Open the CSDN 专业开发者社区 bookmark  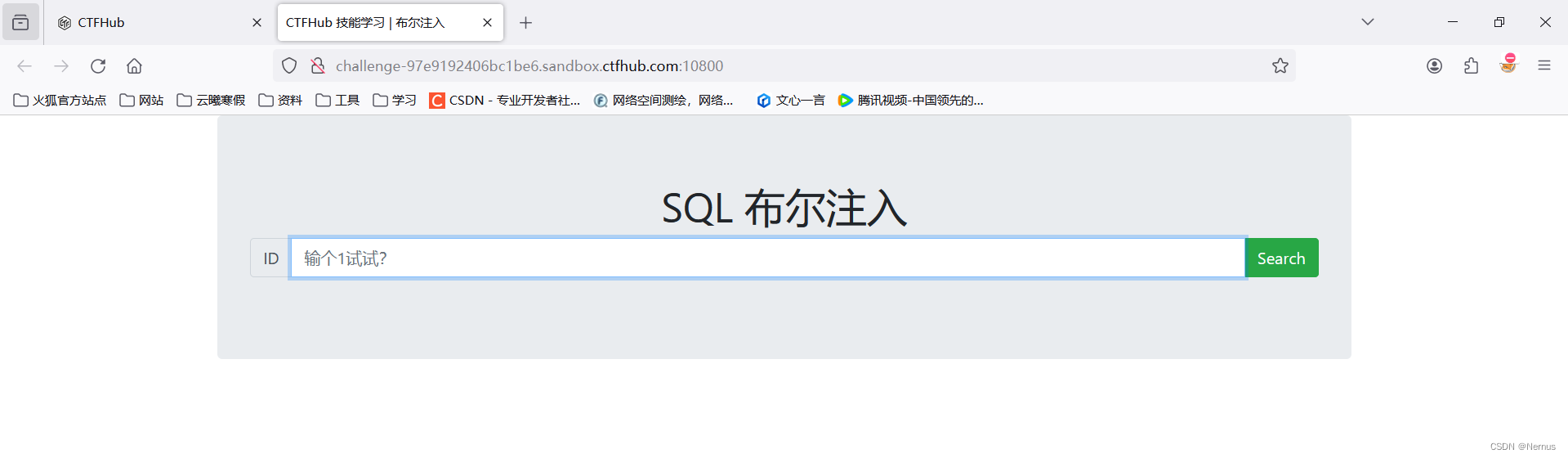[x=505, y=101]
